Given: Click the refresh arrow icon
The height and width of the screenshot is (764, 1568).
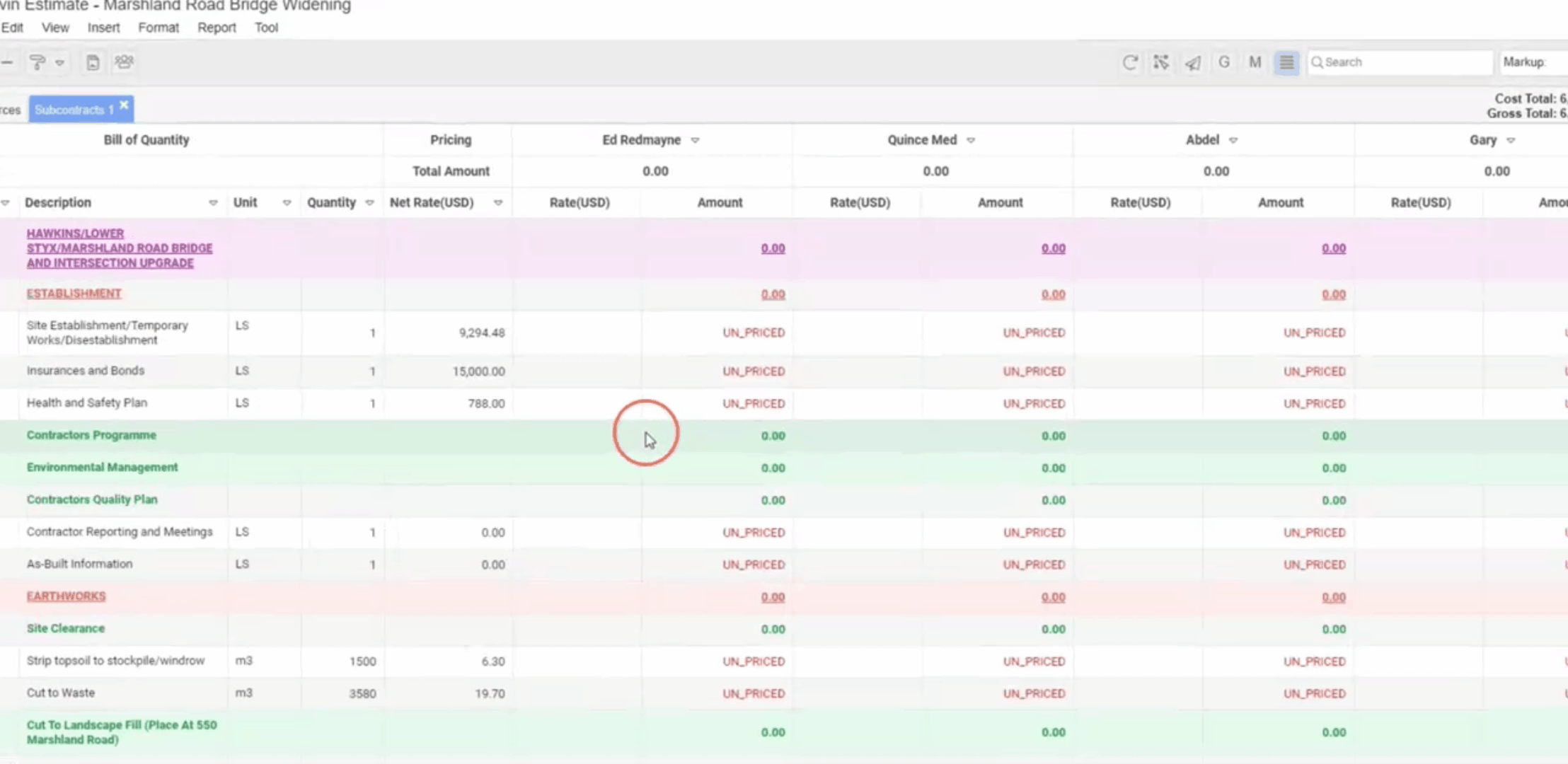Looking at the screenshot, I should click(x=1130, y=62).
